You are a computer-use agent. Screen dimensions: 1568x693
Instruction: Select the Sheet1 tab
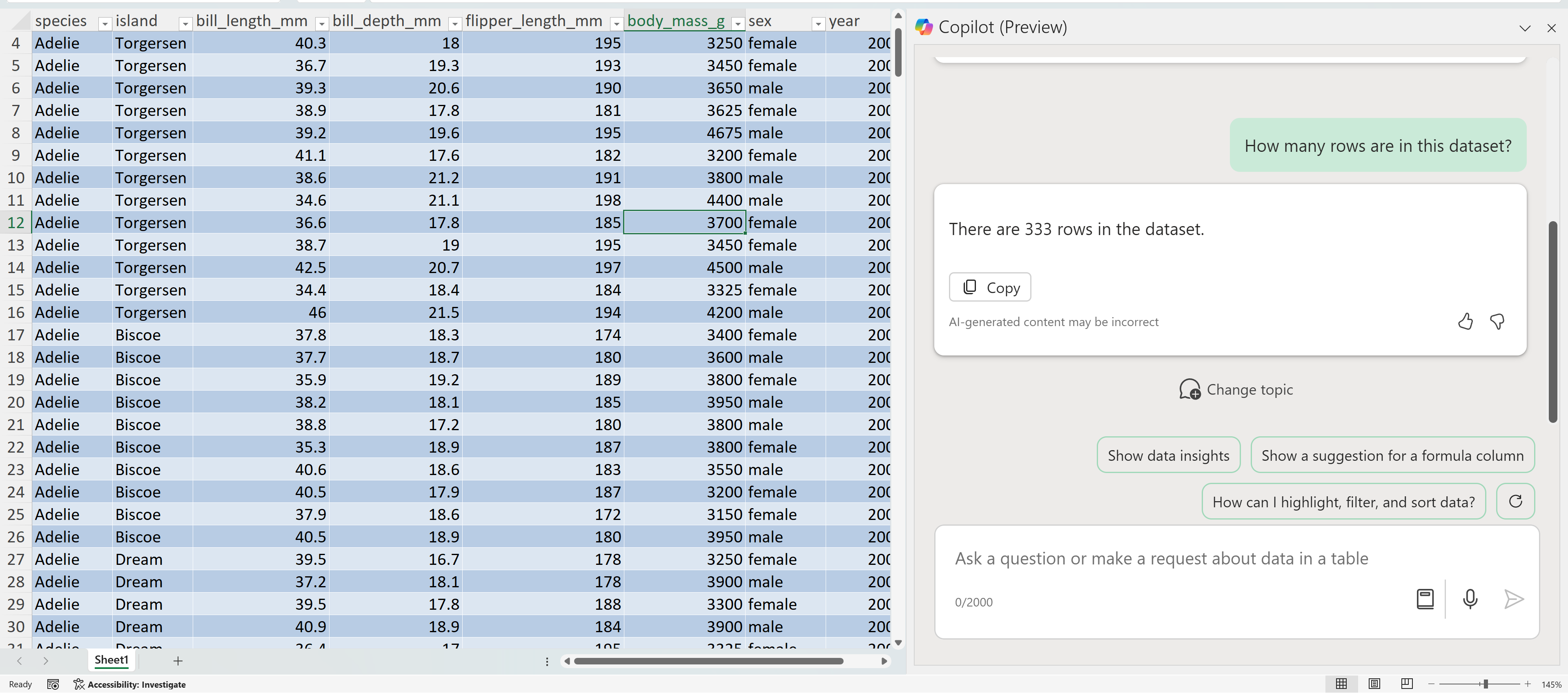pyautogui.click(x=111, y=660)
